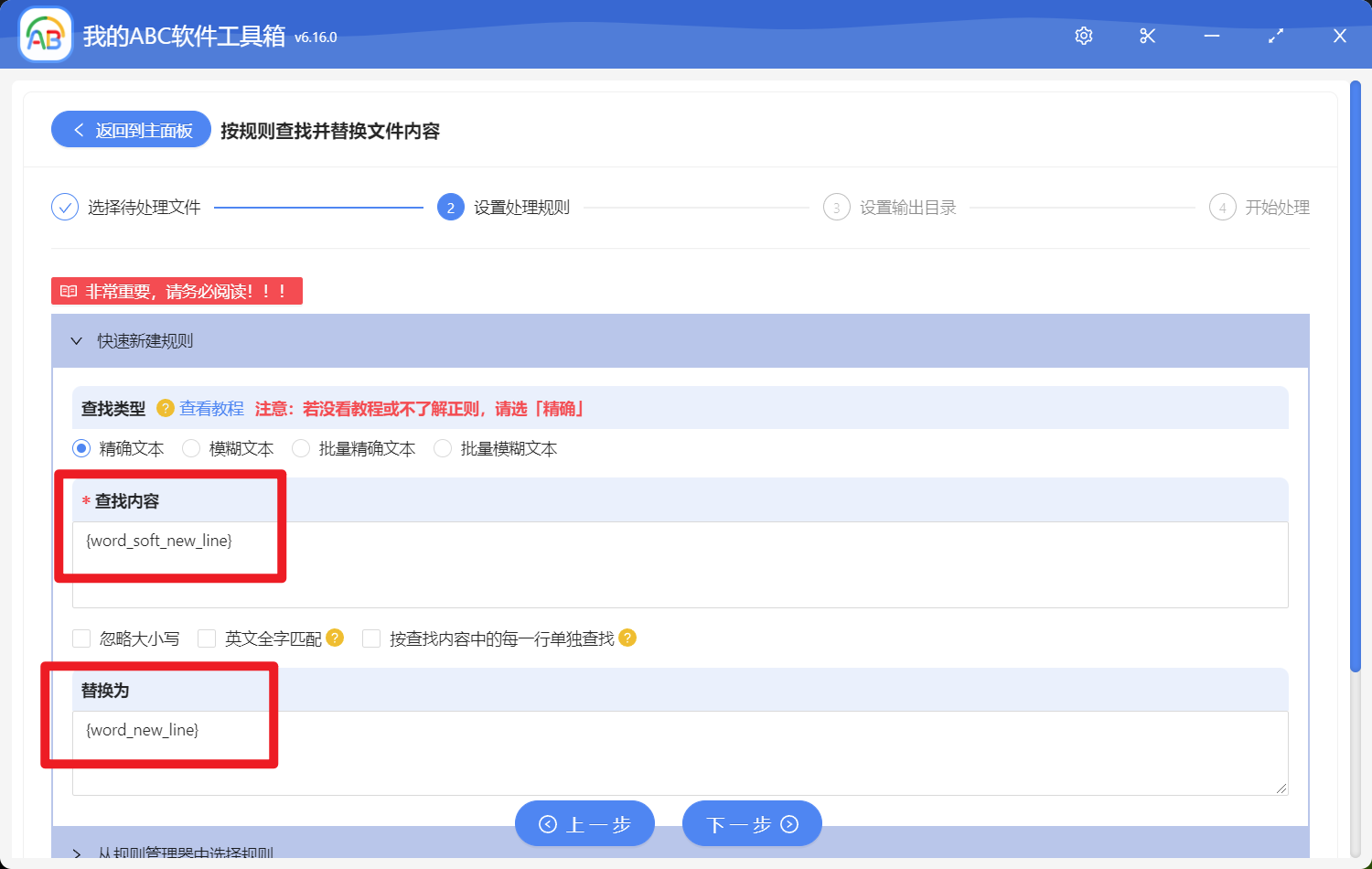Check the 英文全字匹配 option

click(x=206, y=638)
